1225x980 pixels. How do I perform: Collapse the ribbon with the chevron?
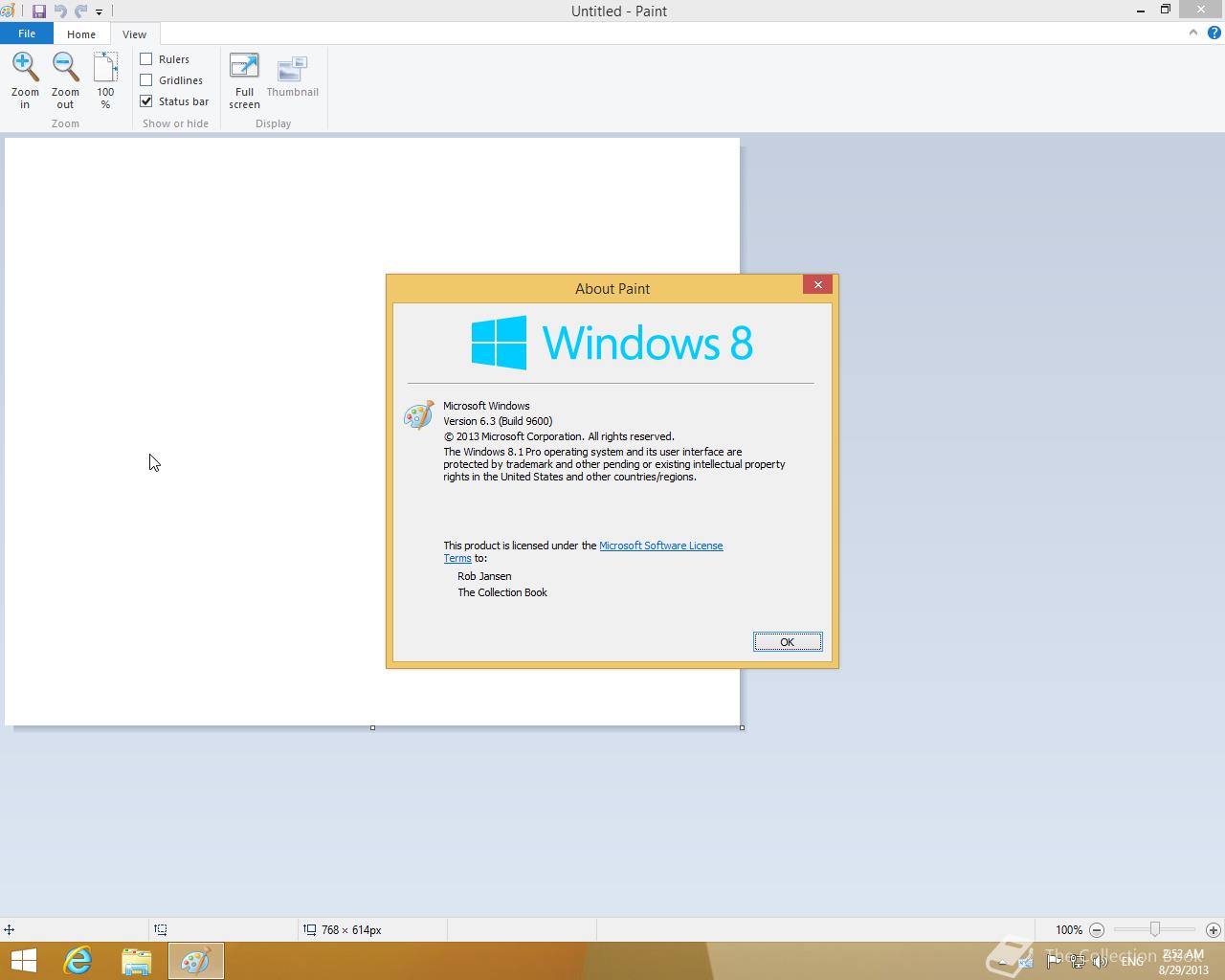coord(1193,33)
